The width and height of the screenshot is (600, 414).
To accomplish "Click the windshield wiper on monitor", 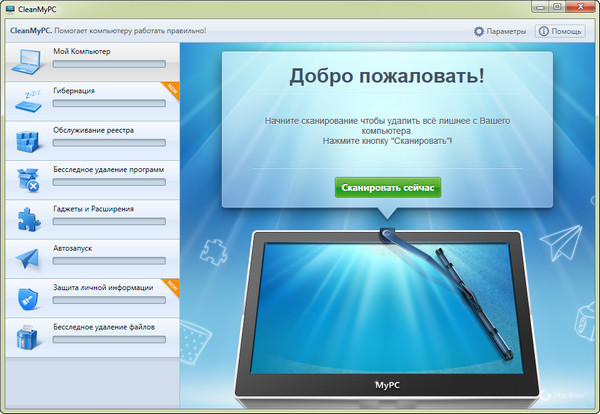I will [x=448, y=293].
